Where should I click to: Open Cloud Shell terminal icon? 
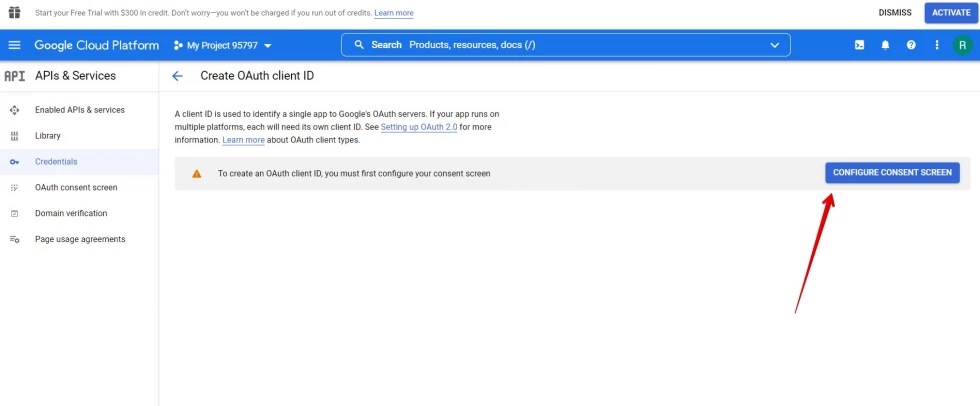[x=859, y=45]
